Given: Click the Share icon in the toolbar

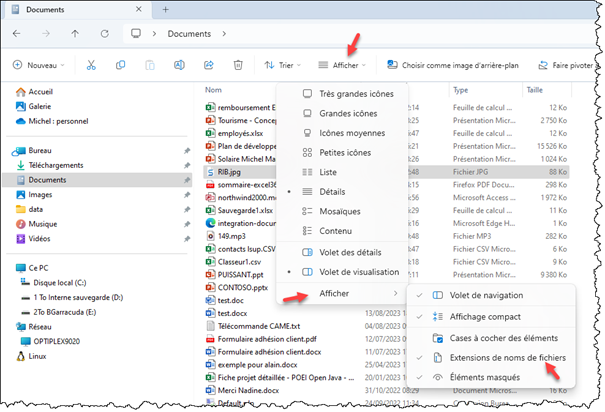Looking at the screenshot, I should tap(209, 65).
